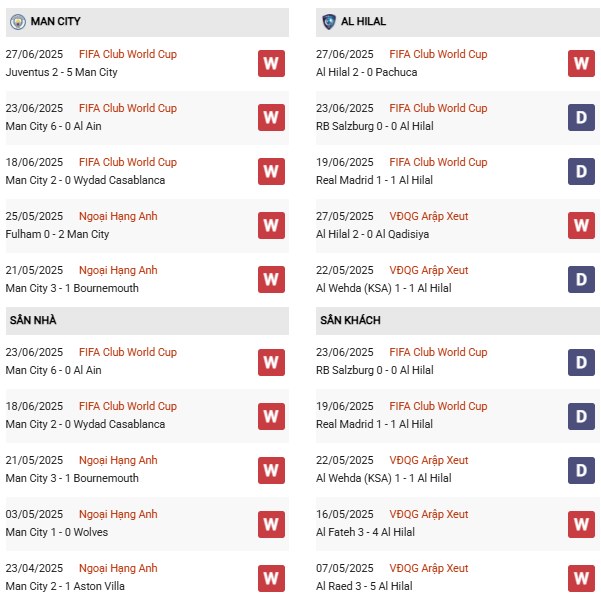Viewport: 601px width, 598px height.
Task: Open Ngoại Hạng Anh link dated 25/05/2025
Action: 118,216
